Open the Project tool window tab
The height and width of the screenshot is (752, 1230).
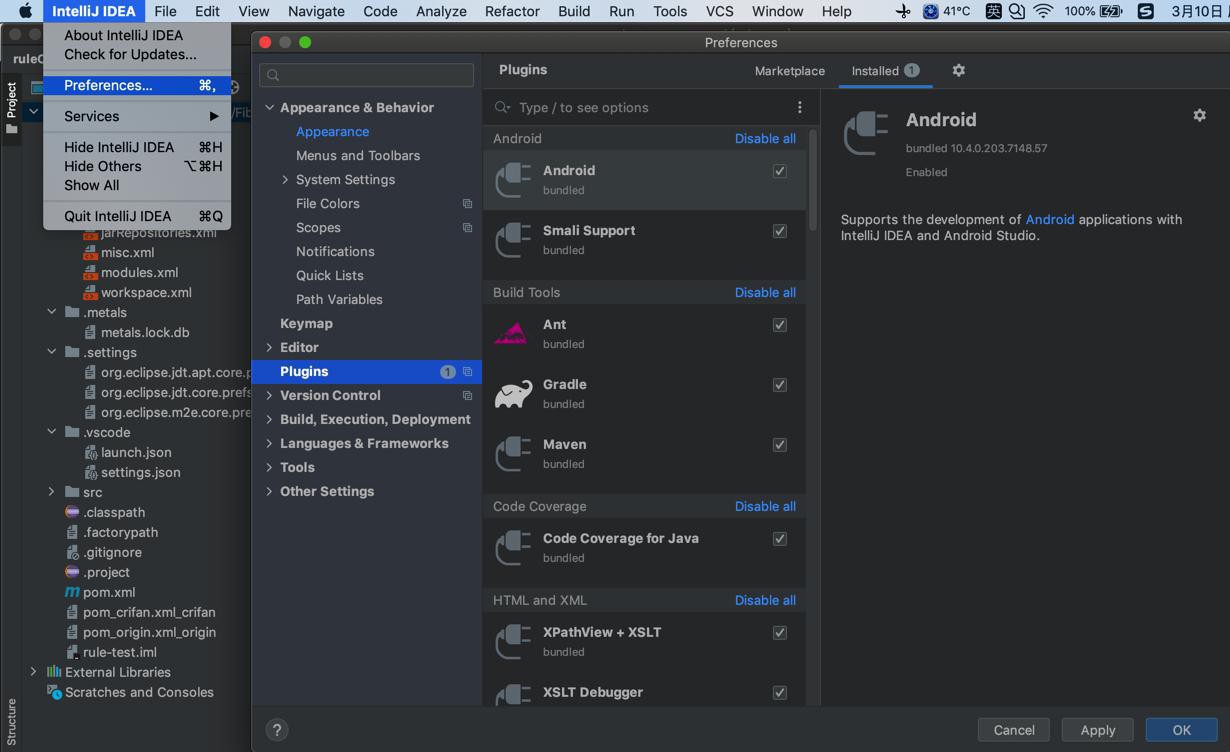11,108
